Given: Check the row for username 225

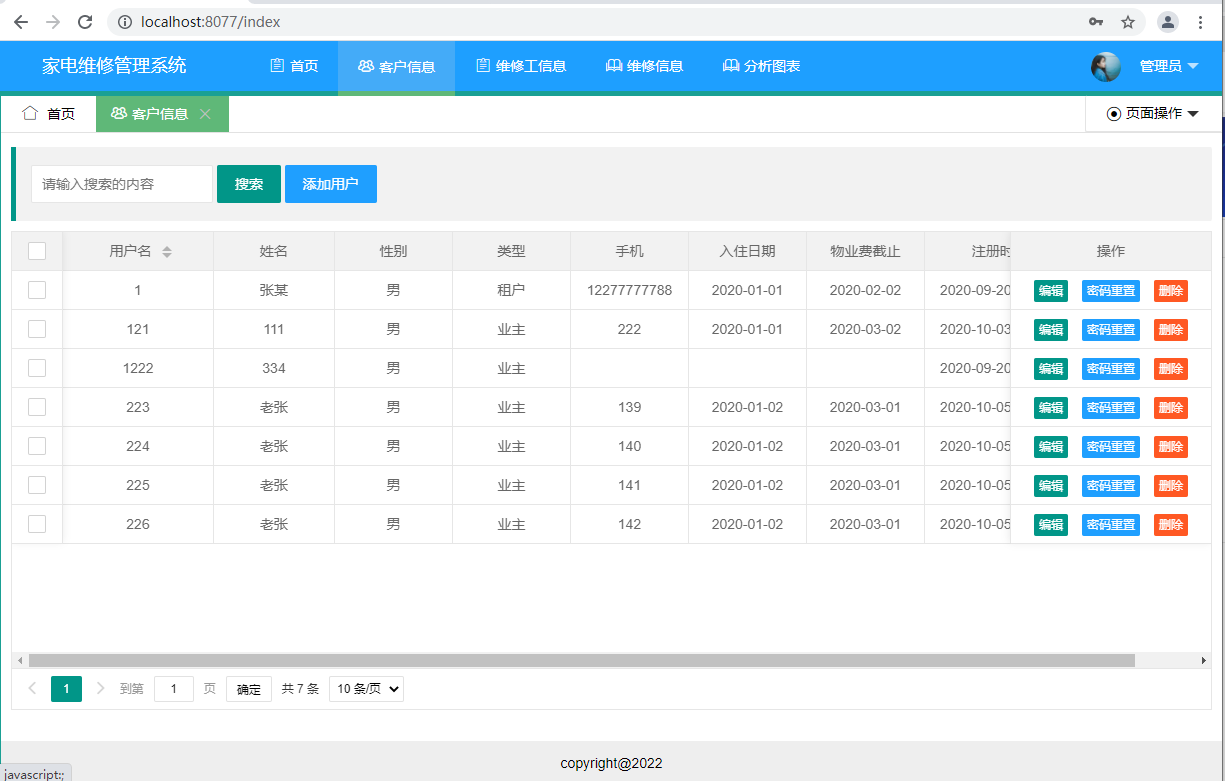Looking at the screenshot, I should (x=37, y=485).
